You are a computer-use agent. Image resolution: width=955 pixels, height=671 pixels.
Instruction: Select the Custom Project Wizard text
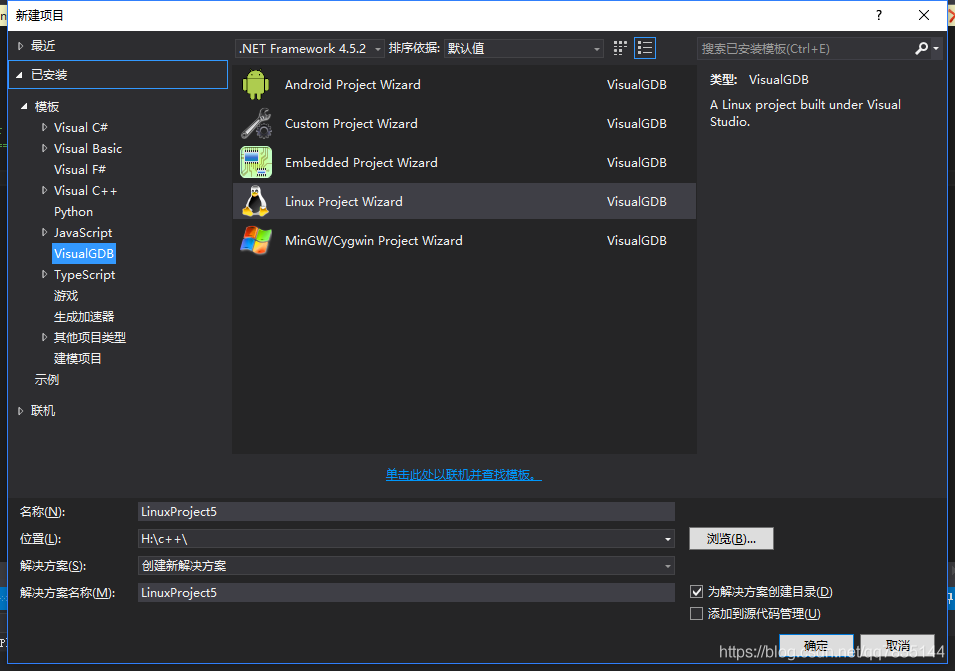[351, 124]
